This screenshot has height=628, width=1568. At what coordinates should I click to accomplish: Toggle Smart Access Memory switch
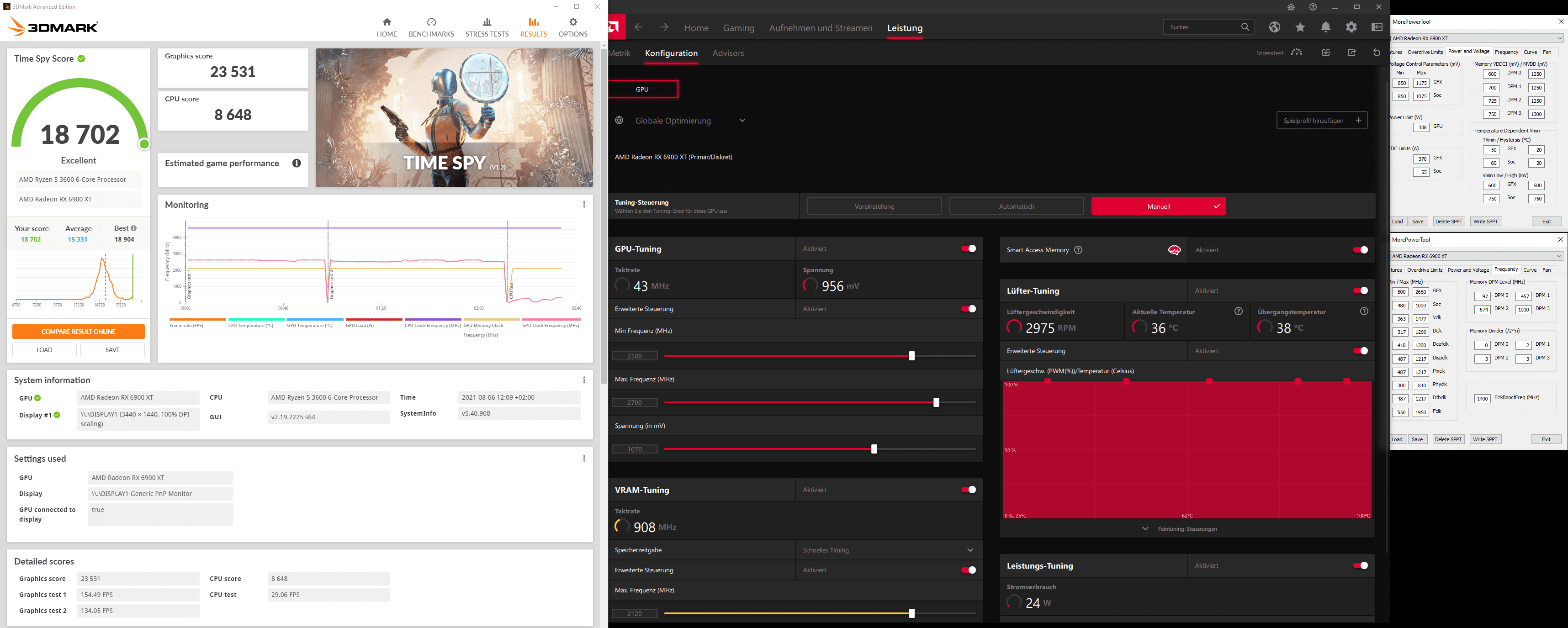[x=1360, y=250]
